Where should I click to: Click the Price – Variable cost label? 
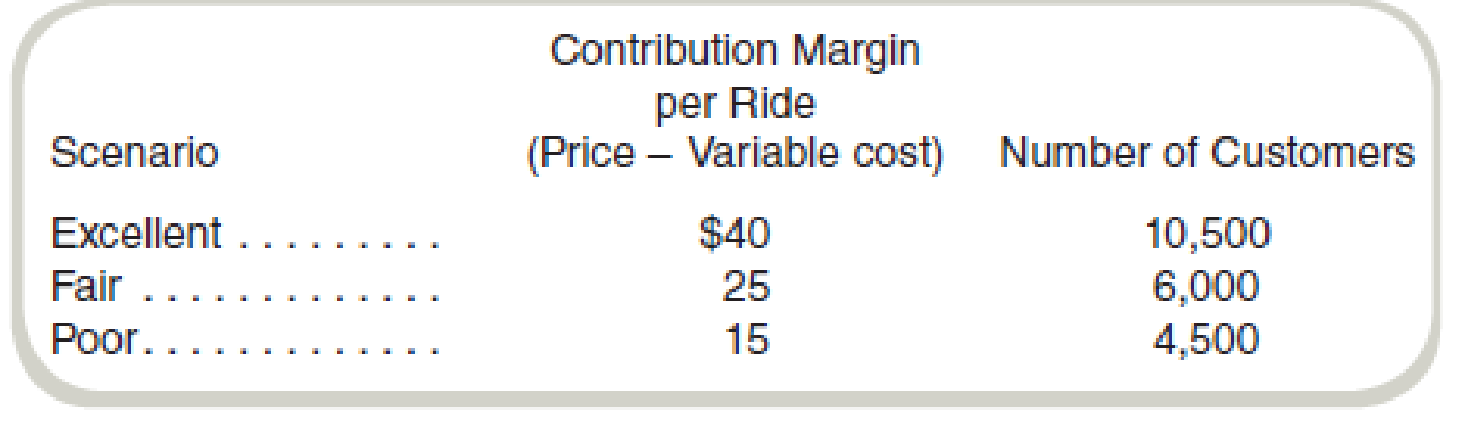point(735,155)
